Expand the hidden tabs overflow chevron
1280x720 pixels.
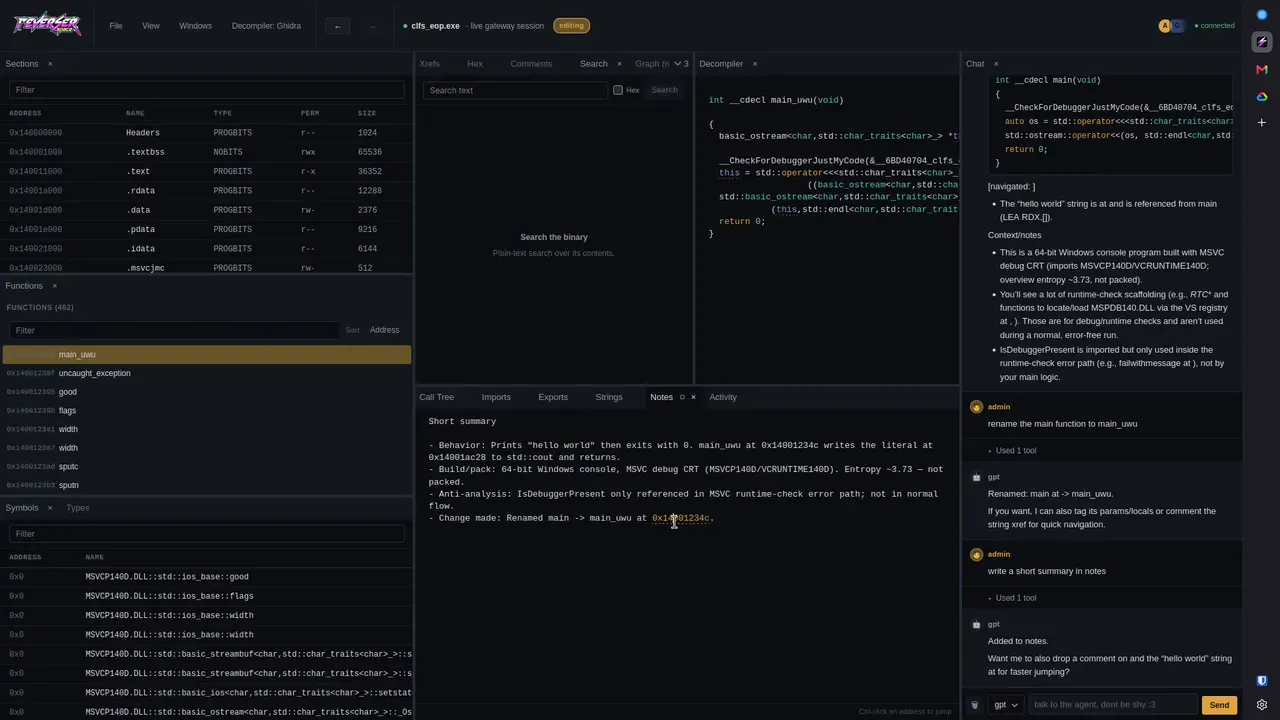pos(678,64)
